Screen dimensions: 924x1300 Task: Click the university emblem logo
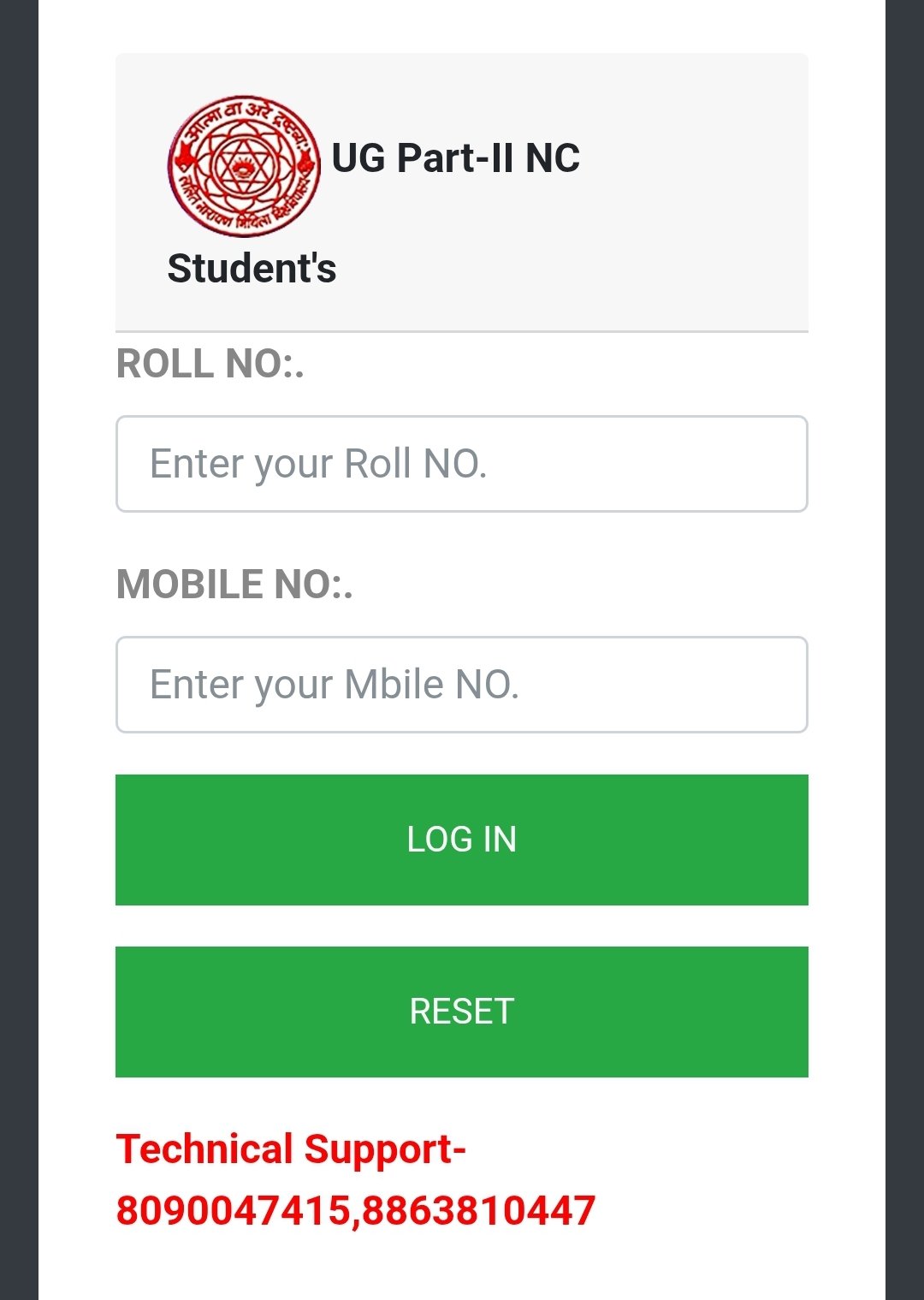(x=244, y=166)
